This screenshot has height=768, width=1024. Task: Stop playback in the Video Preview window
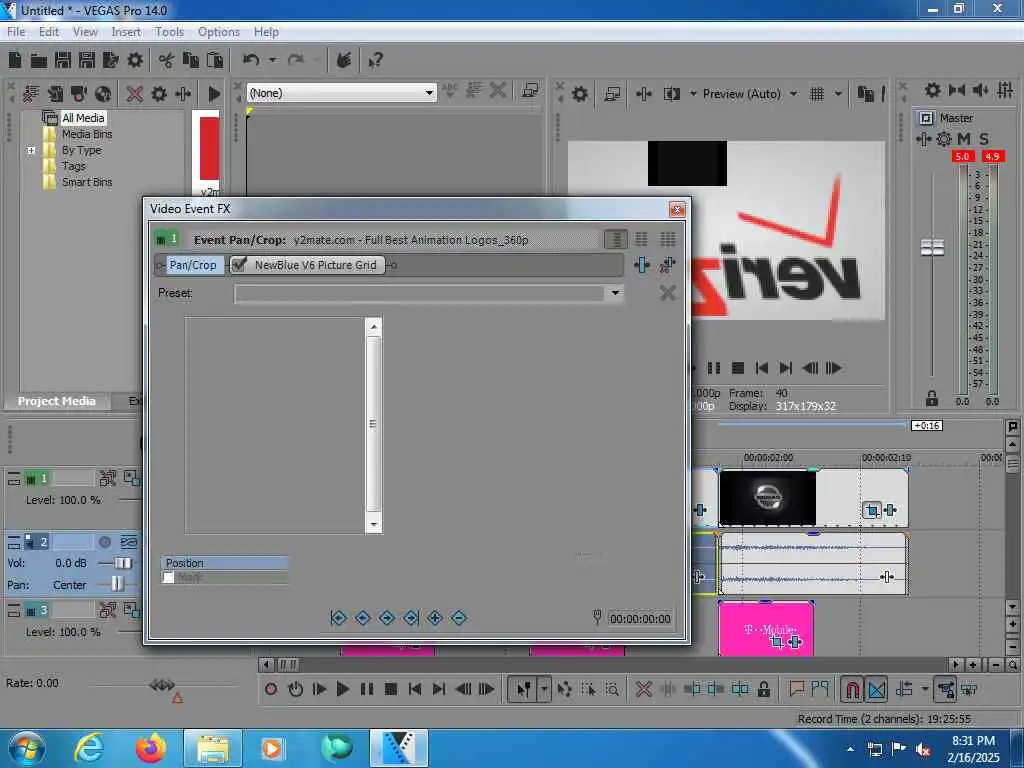738,368
